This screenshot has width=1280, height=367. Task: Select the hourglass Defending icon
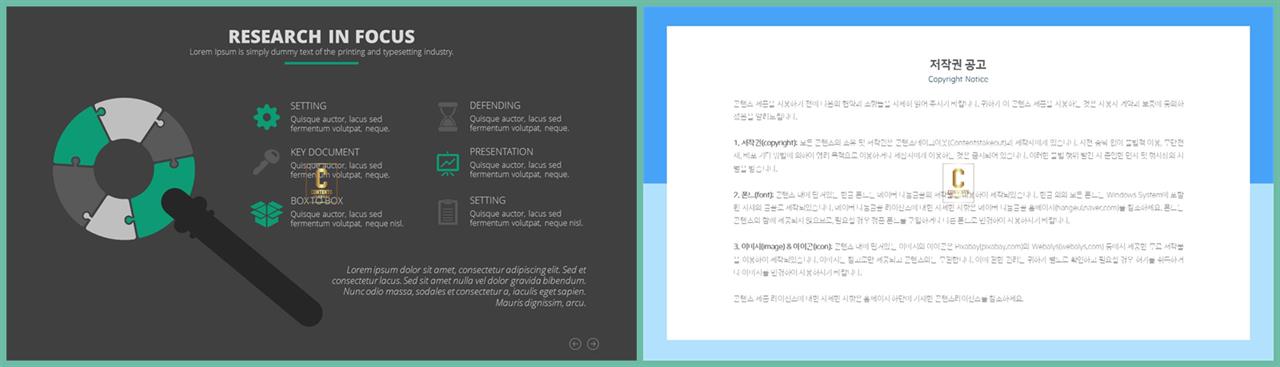[447, 117]
